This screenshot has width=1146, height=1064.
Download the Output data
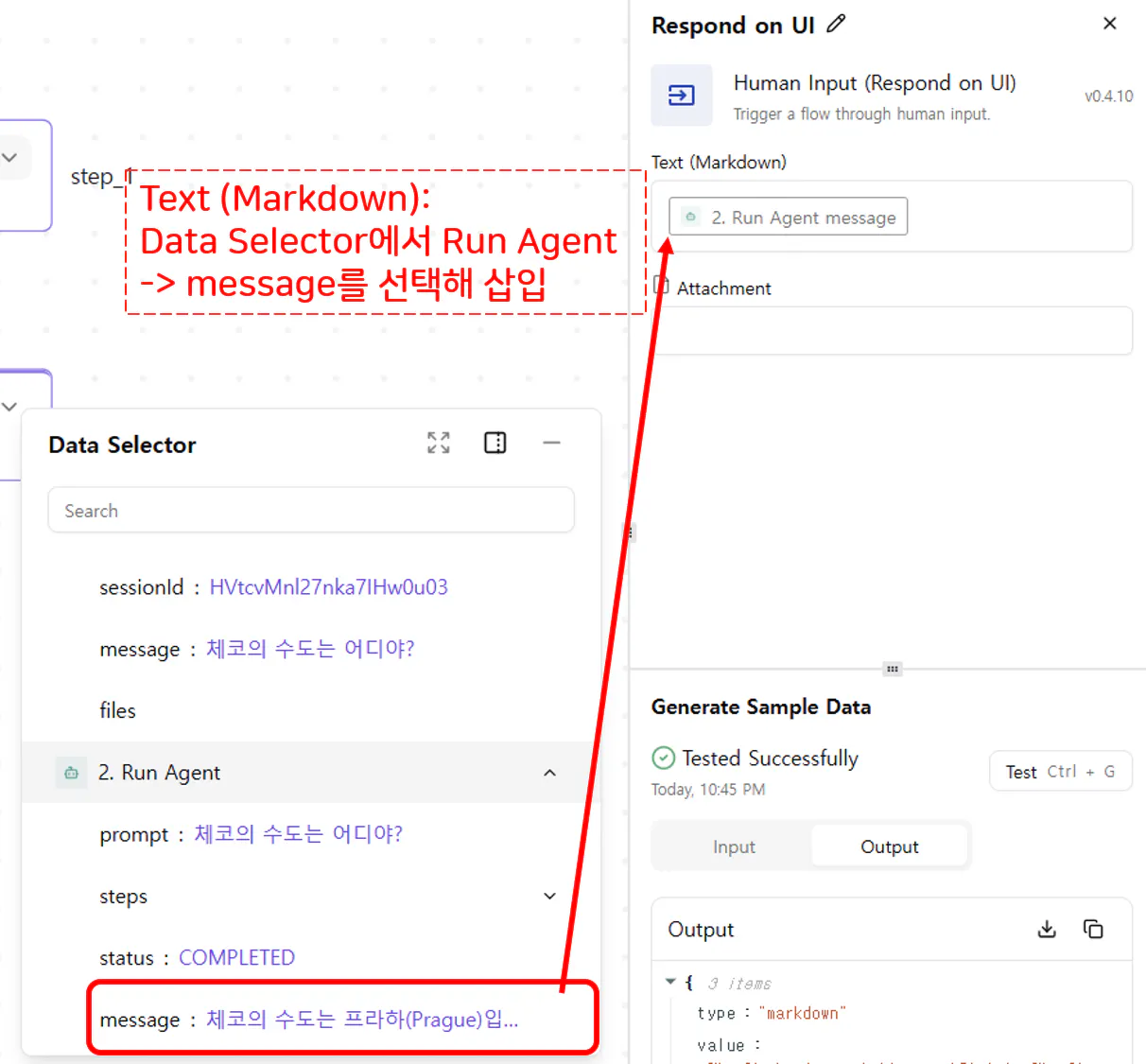tap(1047, 929)
